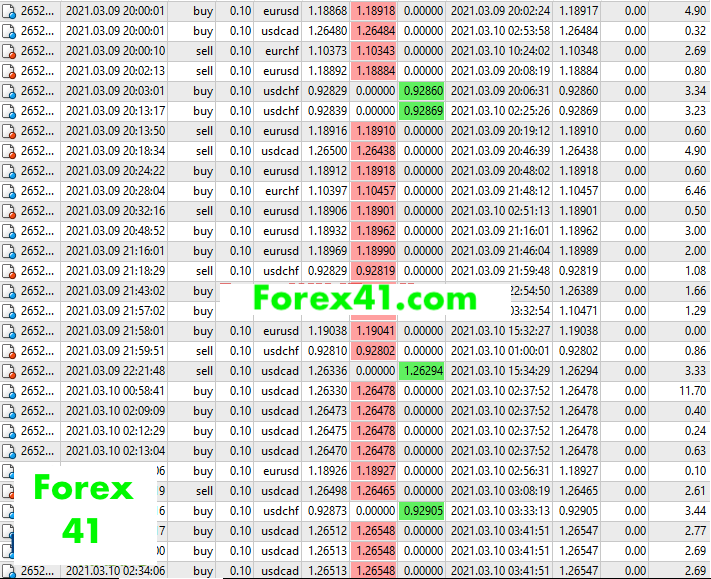Screen dimensions: 711x579
Task: Click close time "2021.03.10 01:00:01"
Action: 500,351
